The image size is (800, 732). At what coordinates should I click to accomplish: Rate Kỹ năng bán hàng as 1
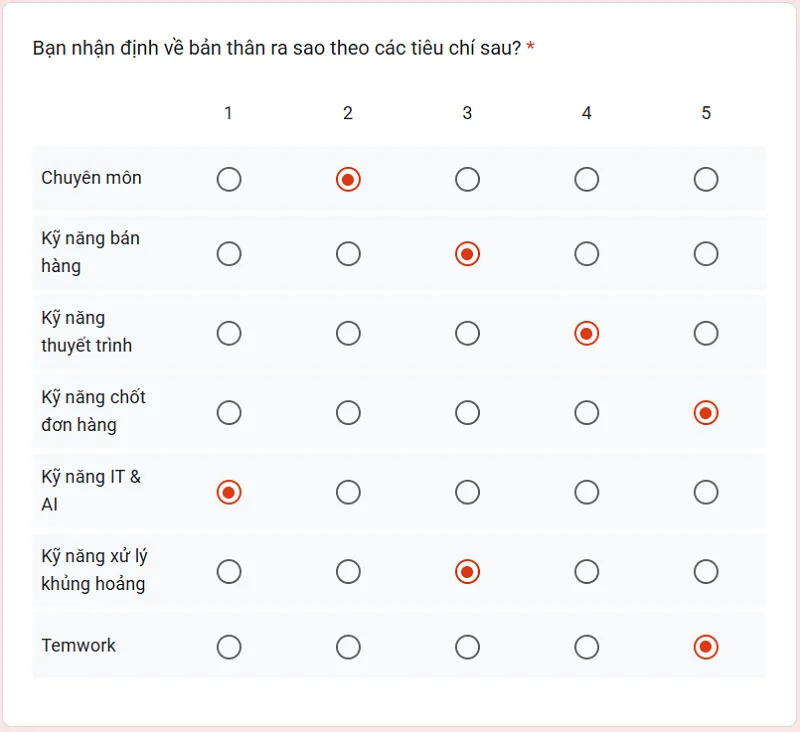[x=229, y=253]
